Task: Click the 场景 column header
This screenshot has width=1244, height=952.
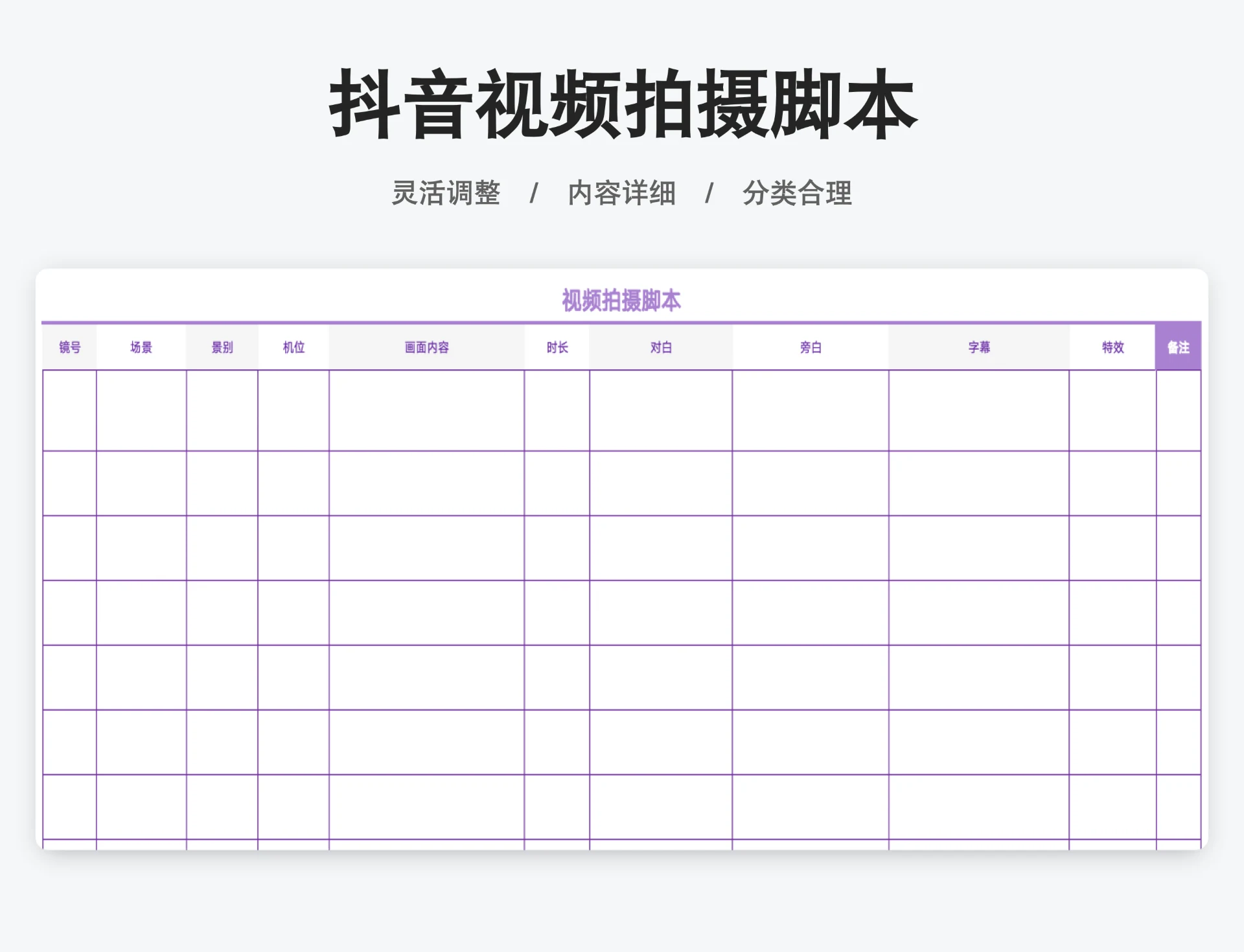Action: coord(141,347)
